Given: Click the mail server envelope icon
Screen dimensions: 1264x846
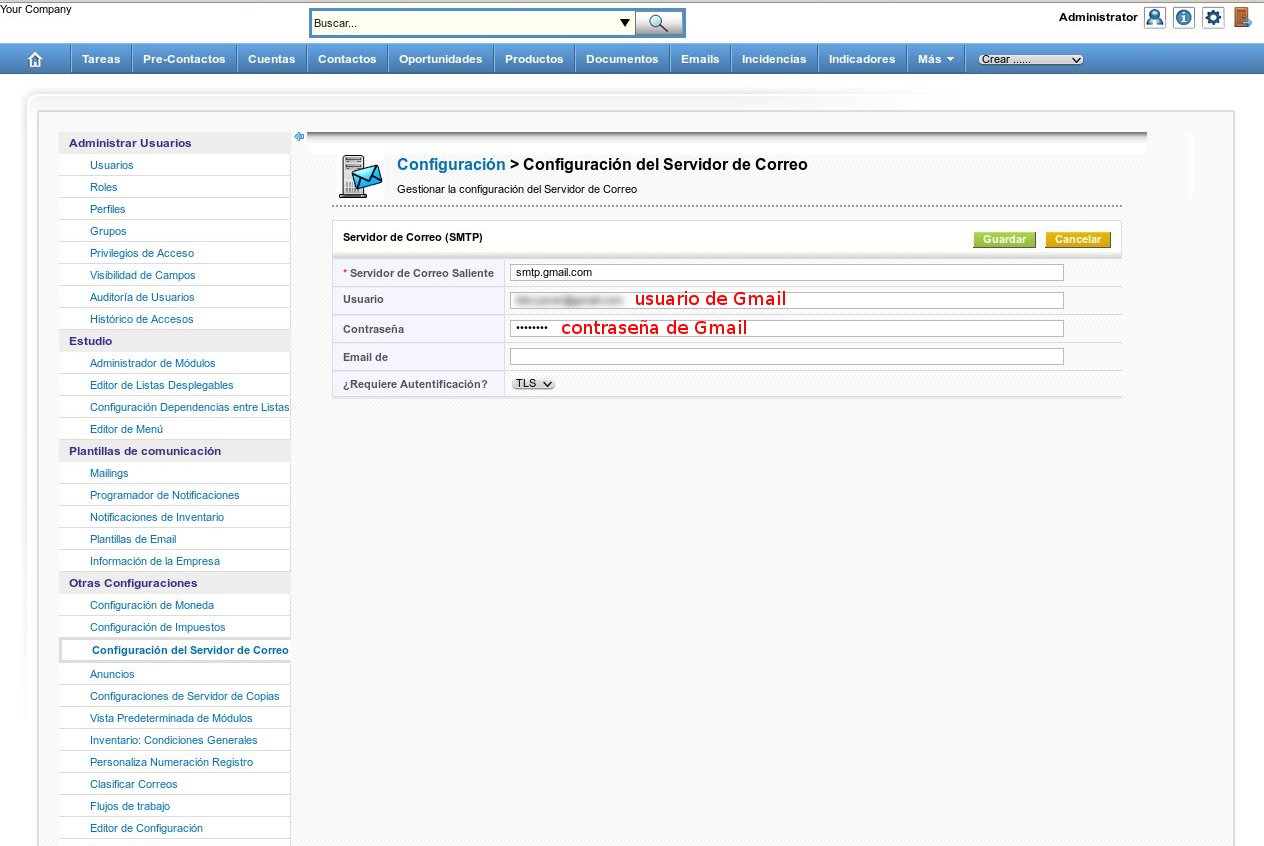Looking at the screenshot, I should click(x=361, y=176).
